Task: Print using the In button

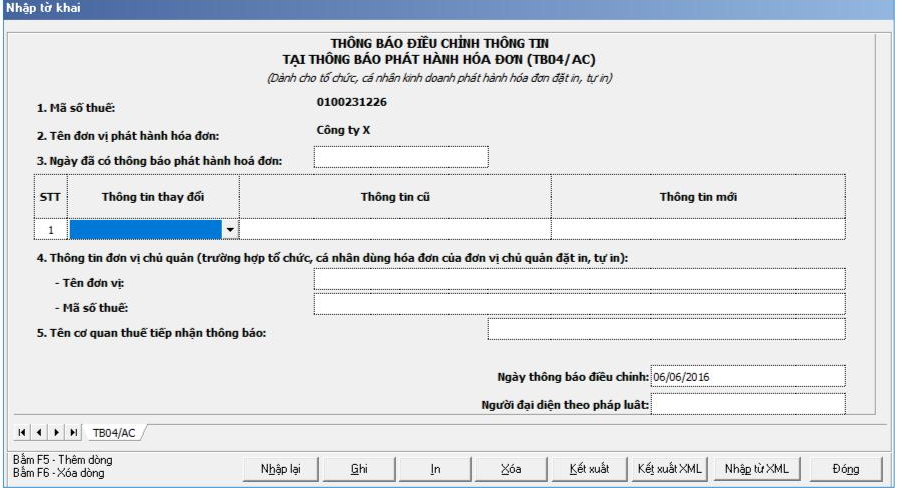Action: [x=435, y=469]
